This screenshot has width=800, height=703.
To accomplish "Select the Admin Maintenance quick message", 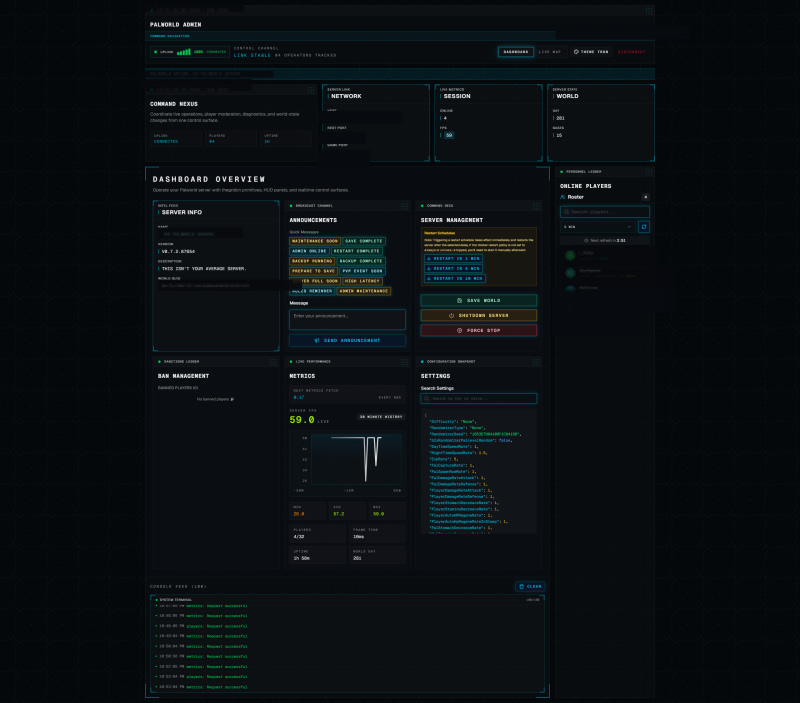I will [x=363, y=291].
